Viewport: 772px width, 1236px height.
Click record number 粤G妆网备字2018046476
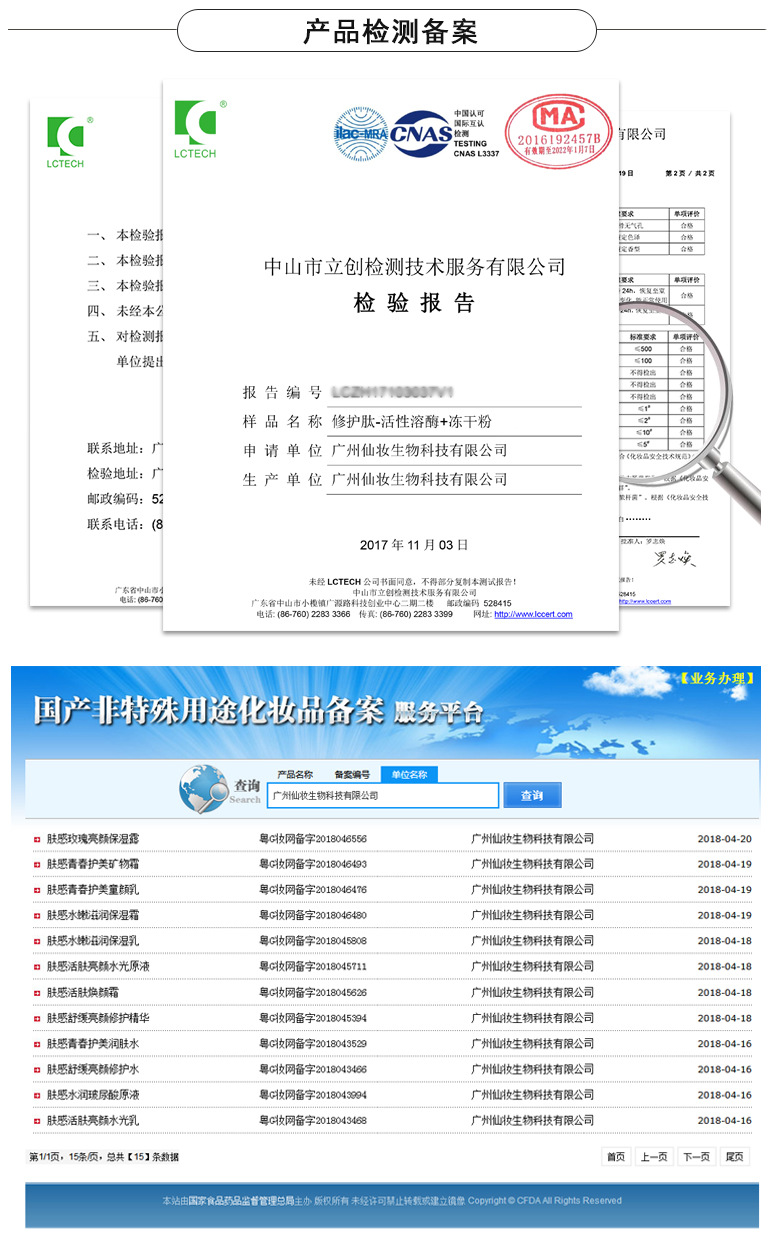(x=314, y=890)
